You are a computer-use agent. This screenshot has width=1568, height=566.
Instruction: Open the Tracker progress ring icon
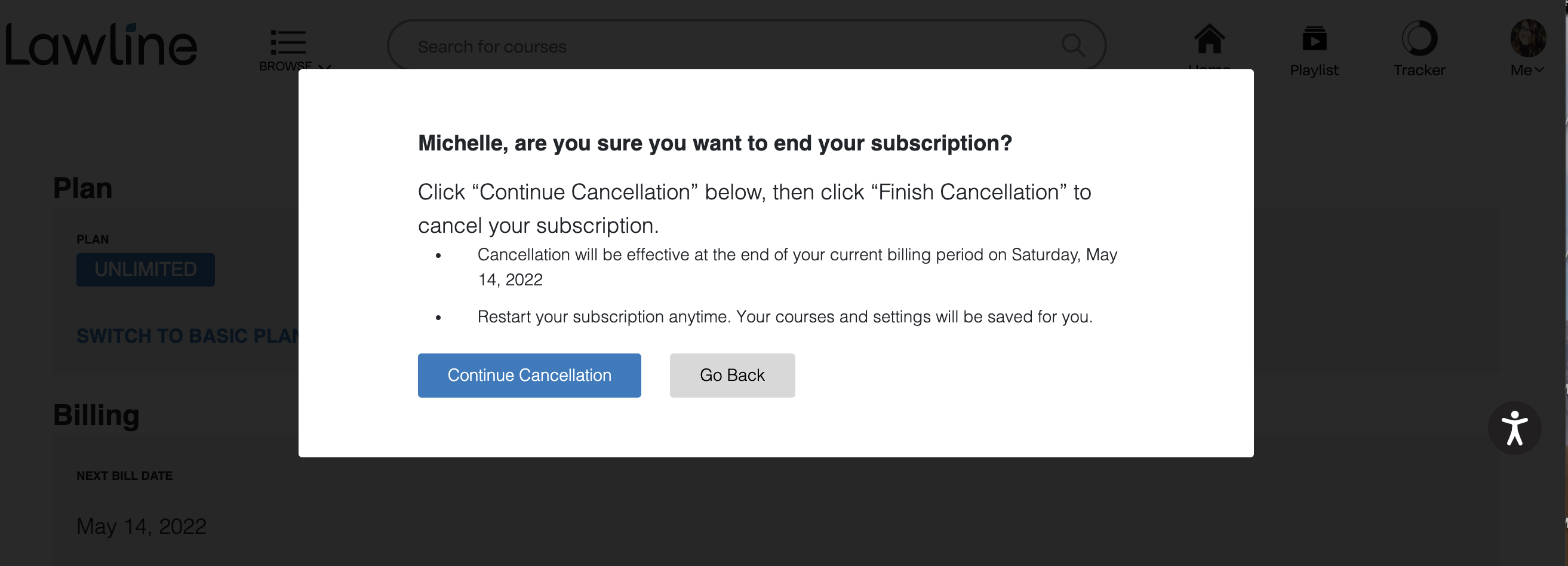pos(1419,38)
